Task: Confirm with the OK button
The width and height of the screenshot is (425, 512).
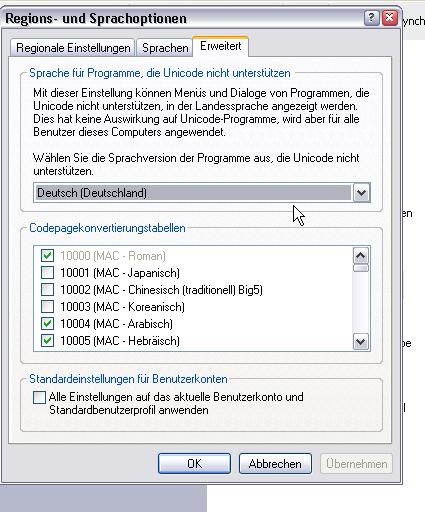Action: point(194,463)
